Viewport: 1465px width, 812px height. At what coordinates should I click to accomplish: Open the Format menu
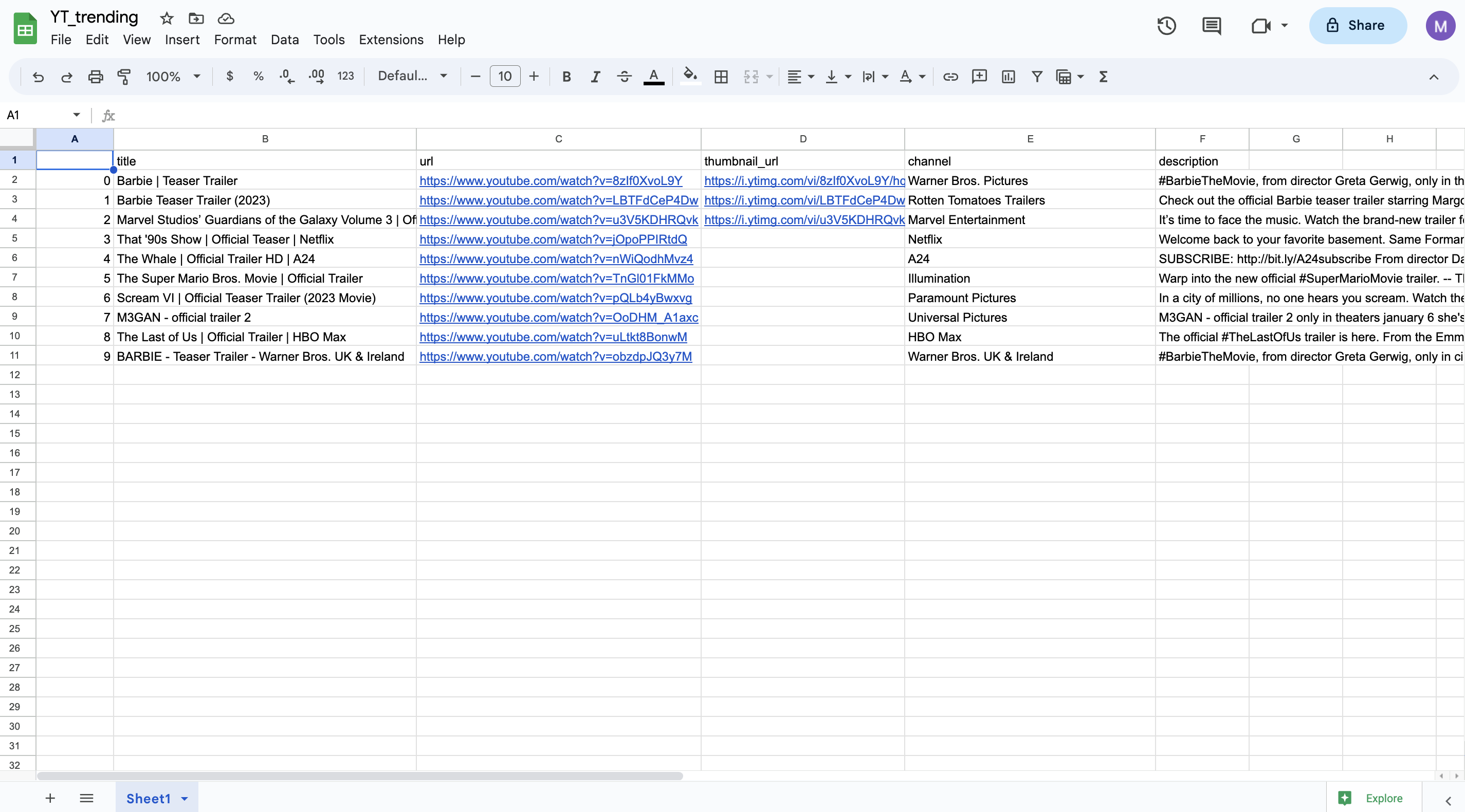point(235,40)
